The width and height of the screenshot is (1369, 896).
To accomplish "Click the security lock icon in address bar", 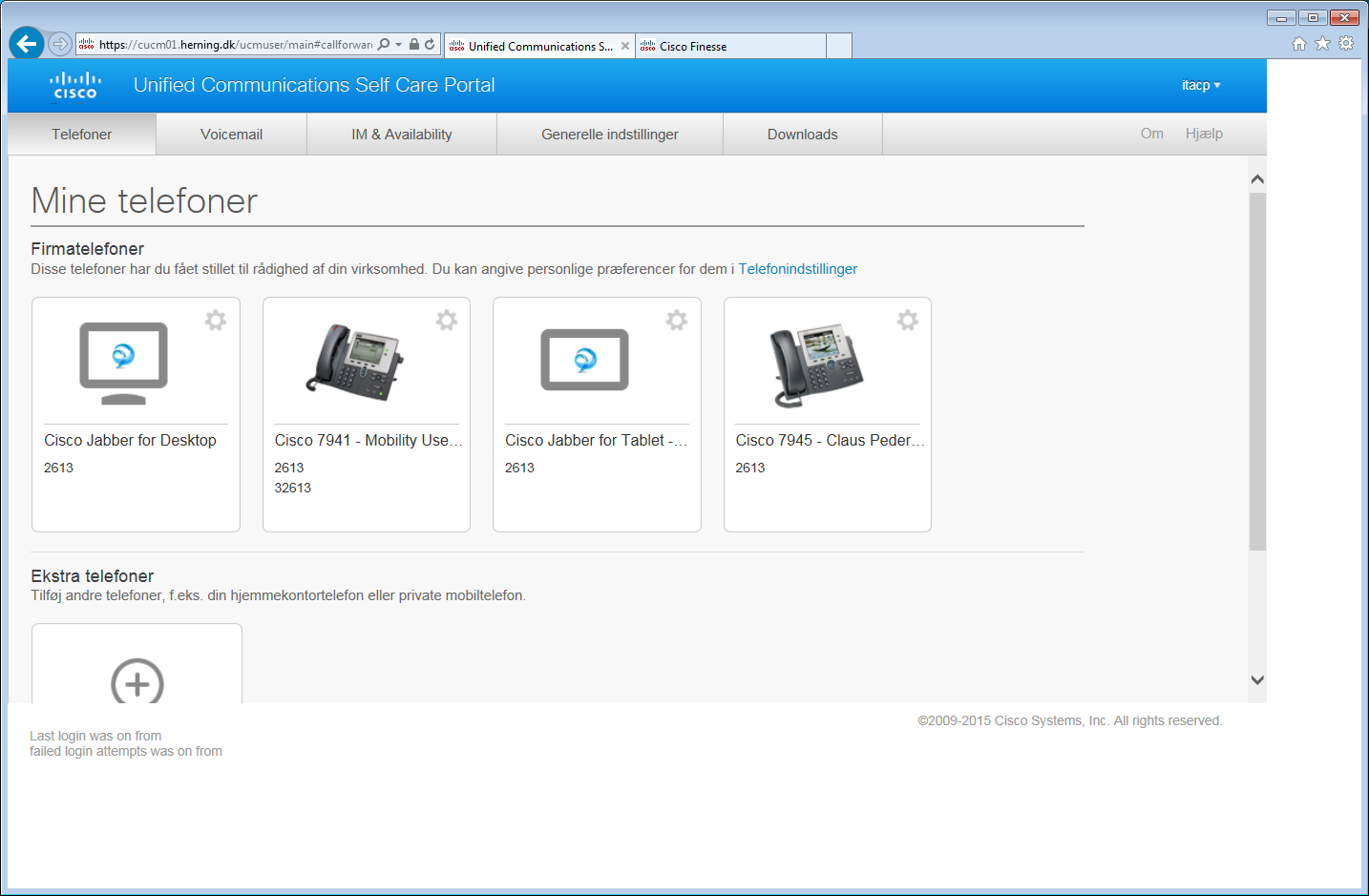I will pos(414,44).
